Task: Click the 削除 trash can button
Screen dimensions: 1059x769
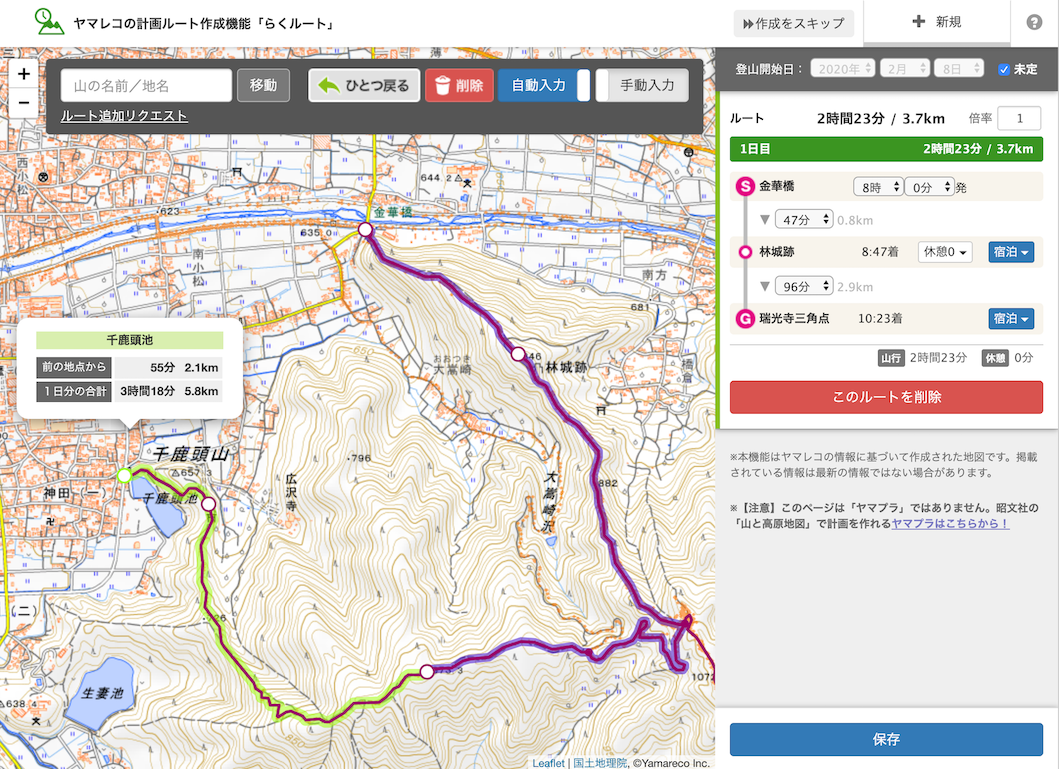Action: (459, 86)
